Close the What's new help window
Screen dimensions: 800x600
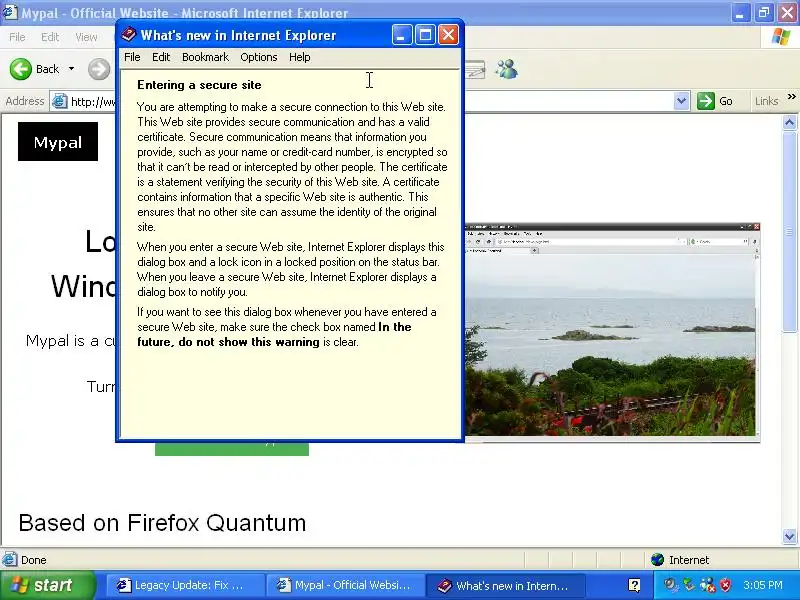coord(448,35)
